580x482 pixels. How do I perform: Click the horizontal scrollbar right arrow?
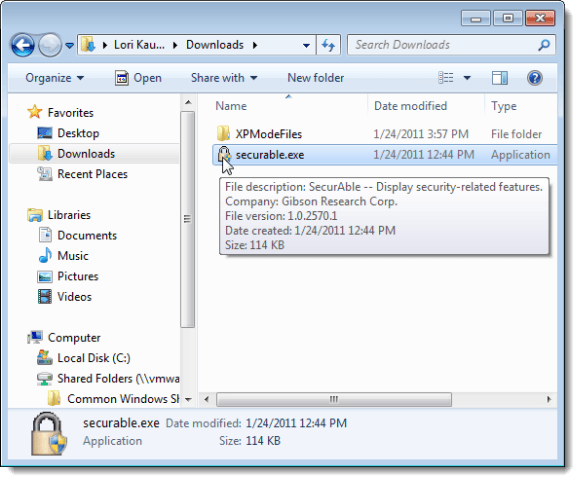[549, 400]
